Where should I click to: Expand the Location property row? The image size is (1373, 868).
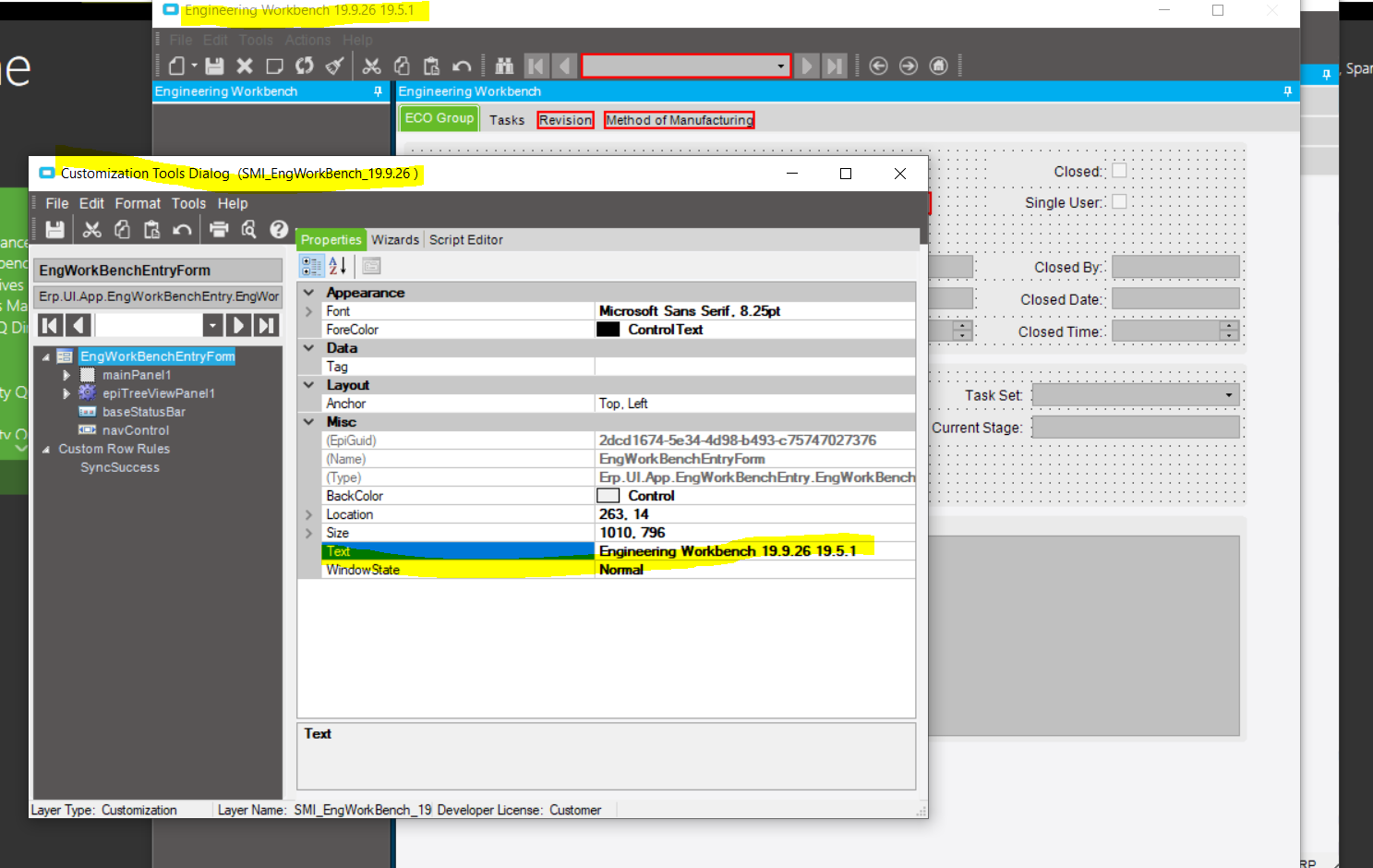[x=309, y=514]
